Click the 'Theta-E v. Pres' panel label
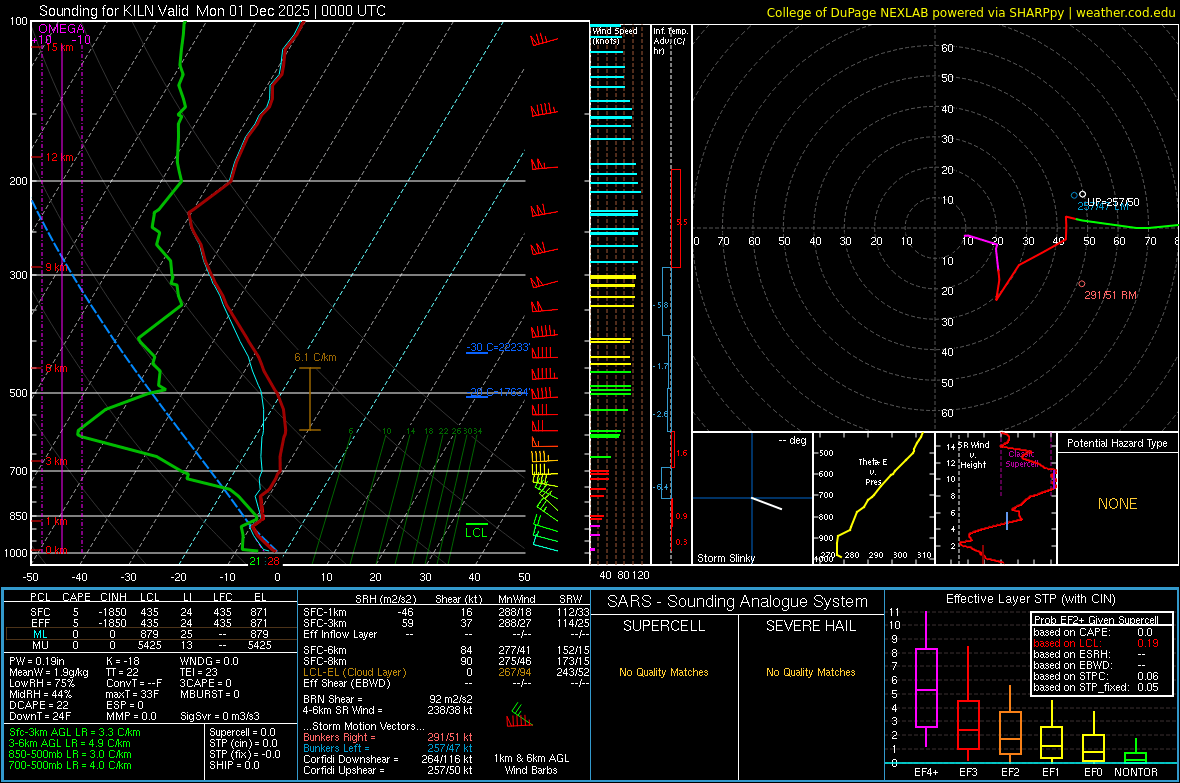Viewport: 1180px width, 783px height. point(872,471)
